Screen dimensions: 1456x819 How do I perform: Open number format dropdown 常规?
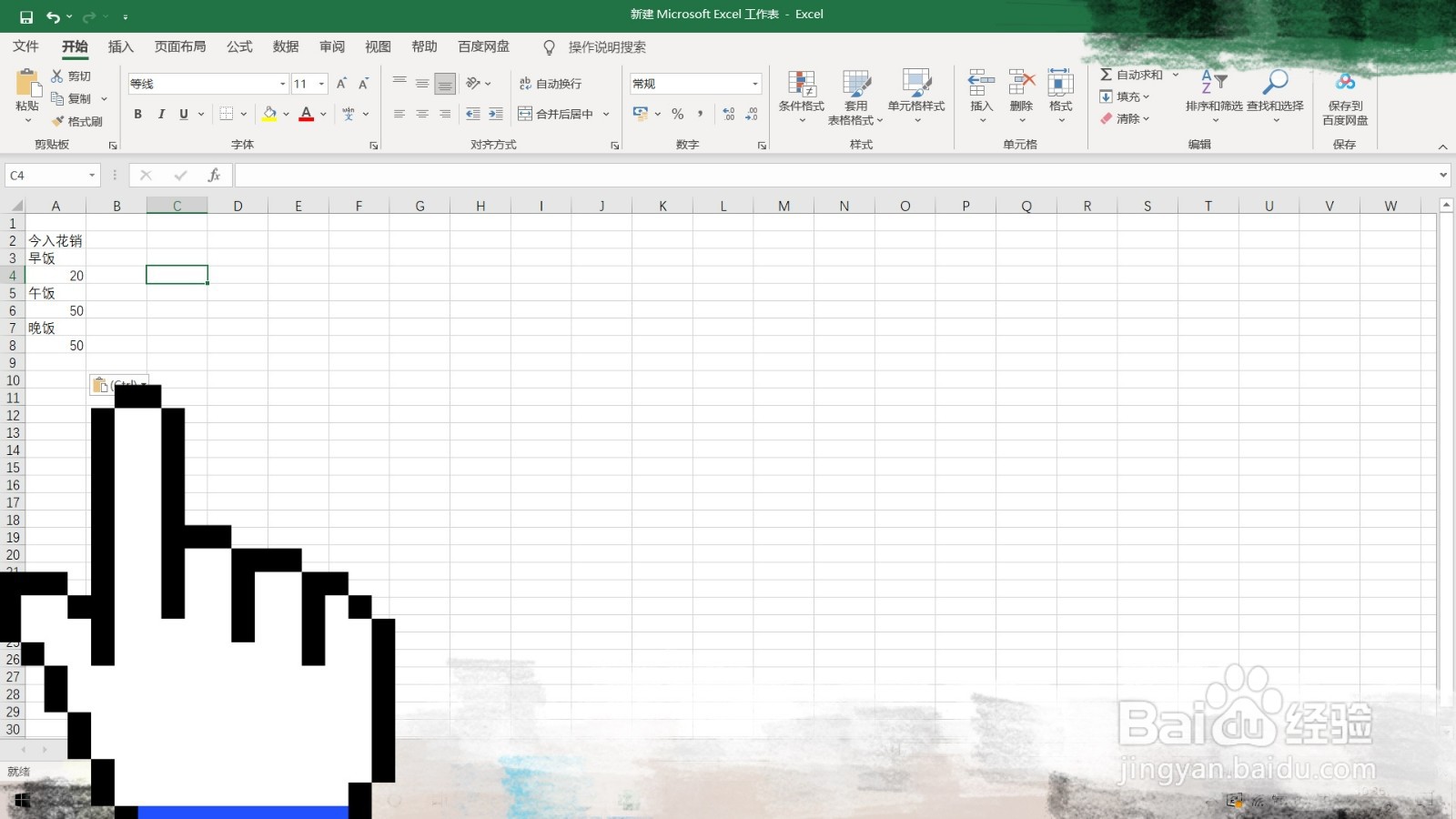[755, 84]
